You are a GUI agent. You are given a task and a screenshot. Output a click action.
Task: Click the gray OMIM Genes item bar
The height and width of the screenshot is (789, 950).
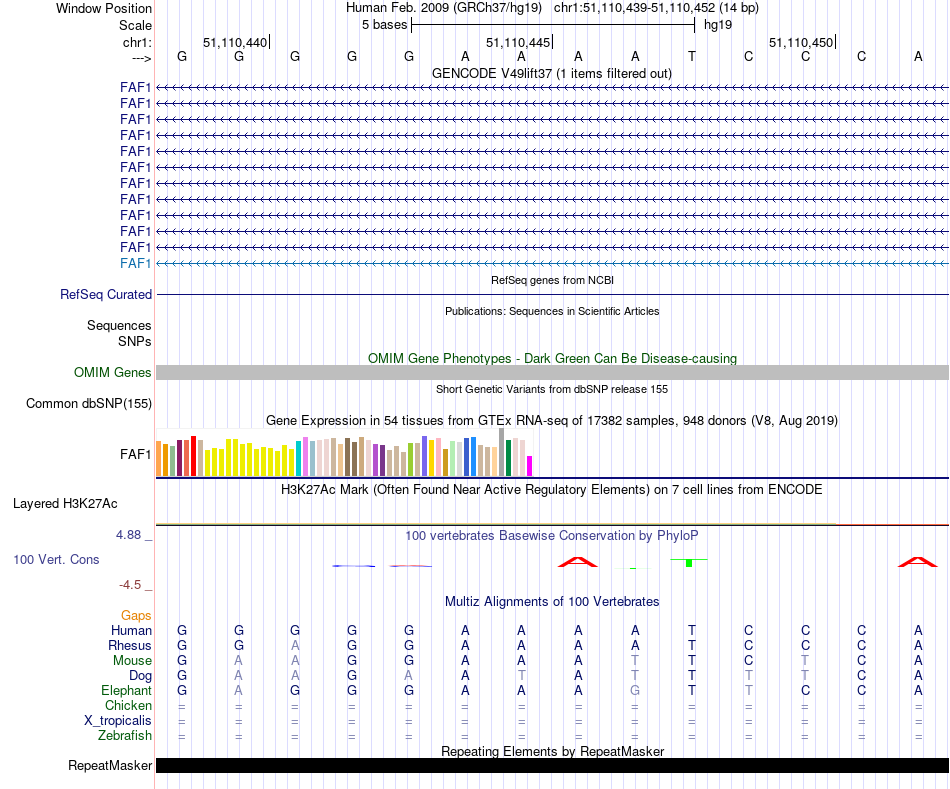(x=552, y=373)
